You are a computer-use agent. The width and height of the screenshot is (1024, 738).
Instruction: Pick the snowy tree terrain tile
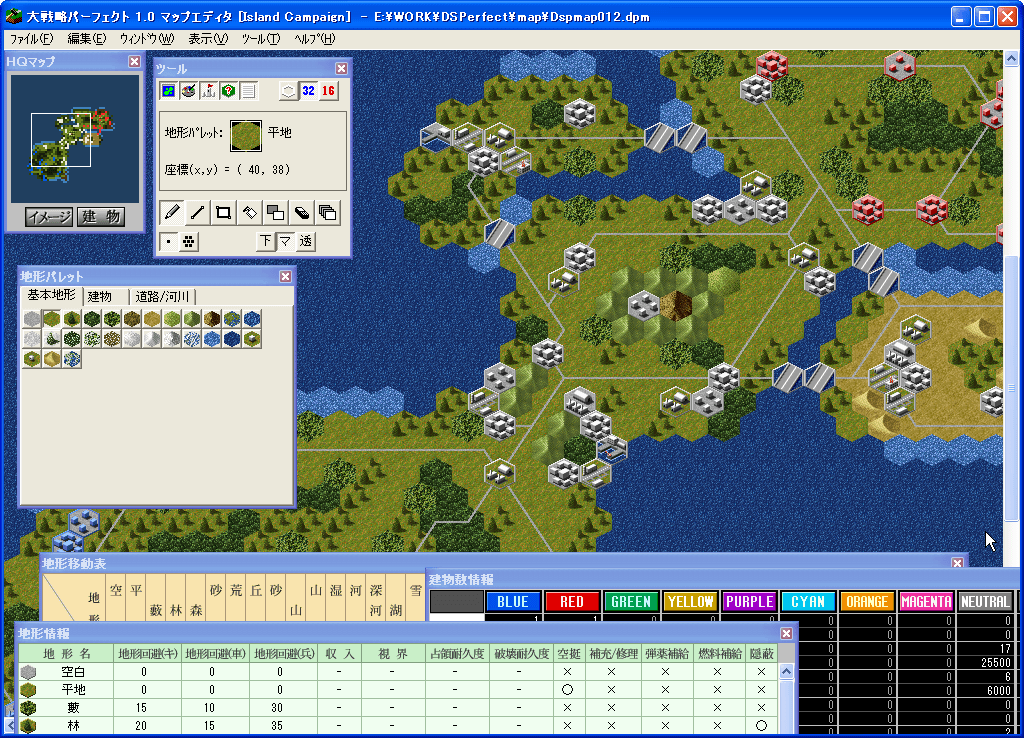tap(52, 338)
